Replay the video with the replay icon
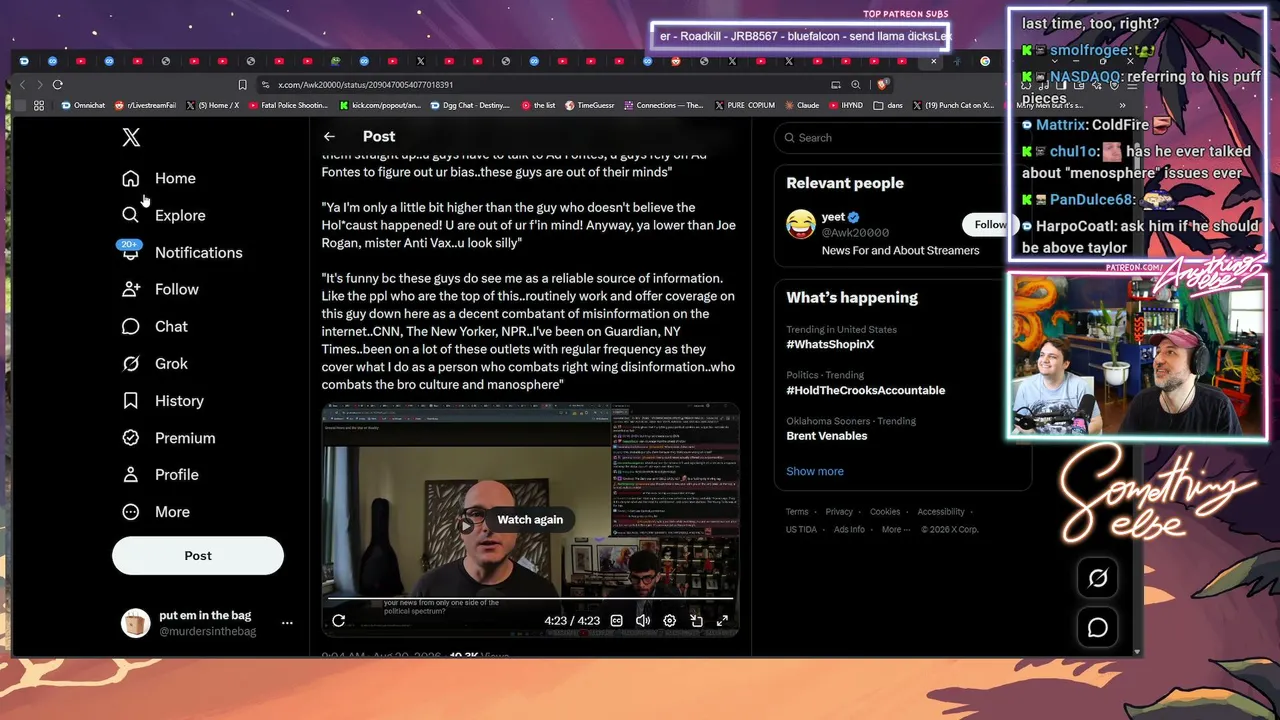Screen dimensions: 1280x720 pyautogui.click(x=339, y=620)
